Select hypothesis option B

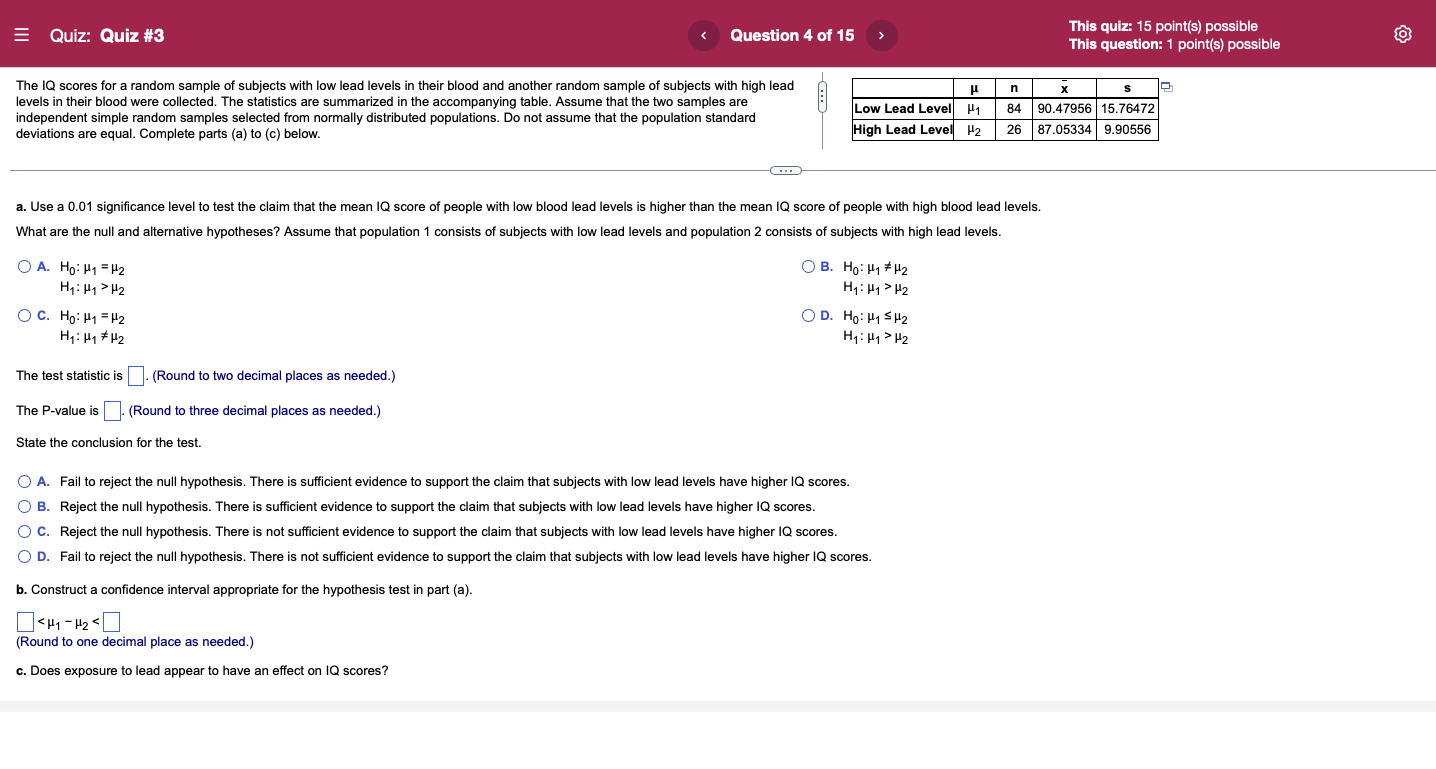coord(807,265)
